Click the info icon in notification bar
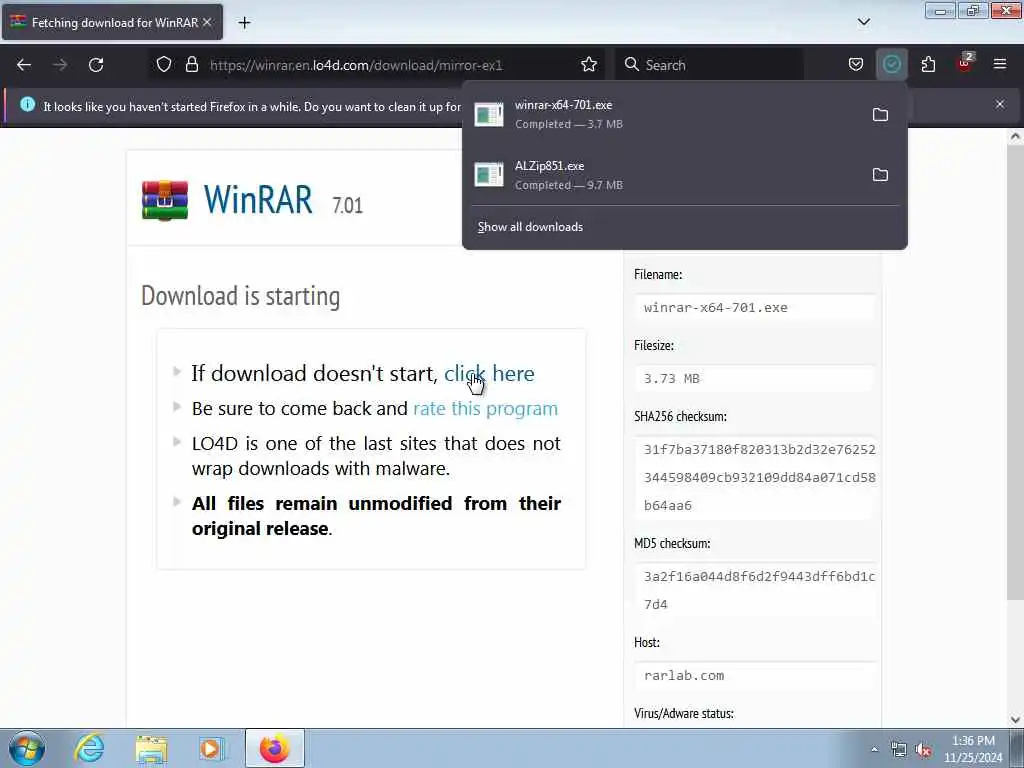 pos(27,104)
